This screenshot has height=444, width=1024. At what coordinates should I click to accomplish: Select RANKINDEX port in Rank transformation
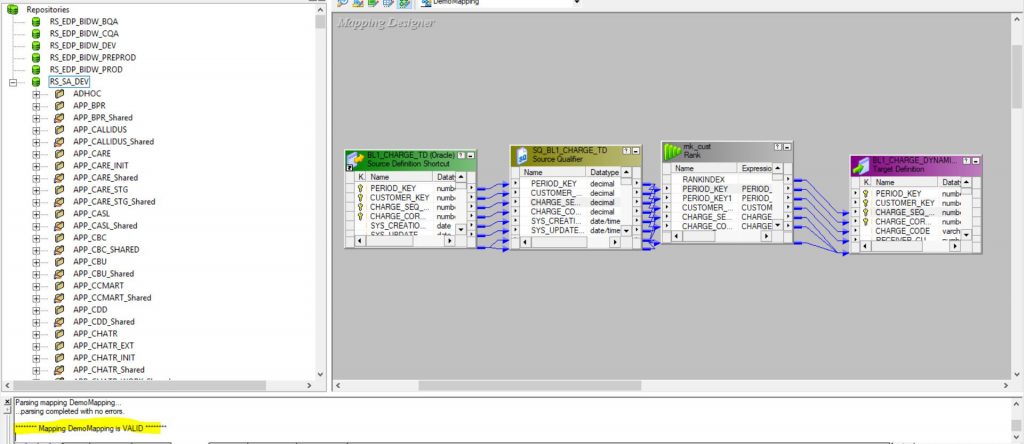[703, 179]
